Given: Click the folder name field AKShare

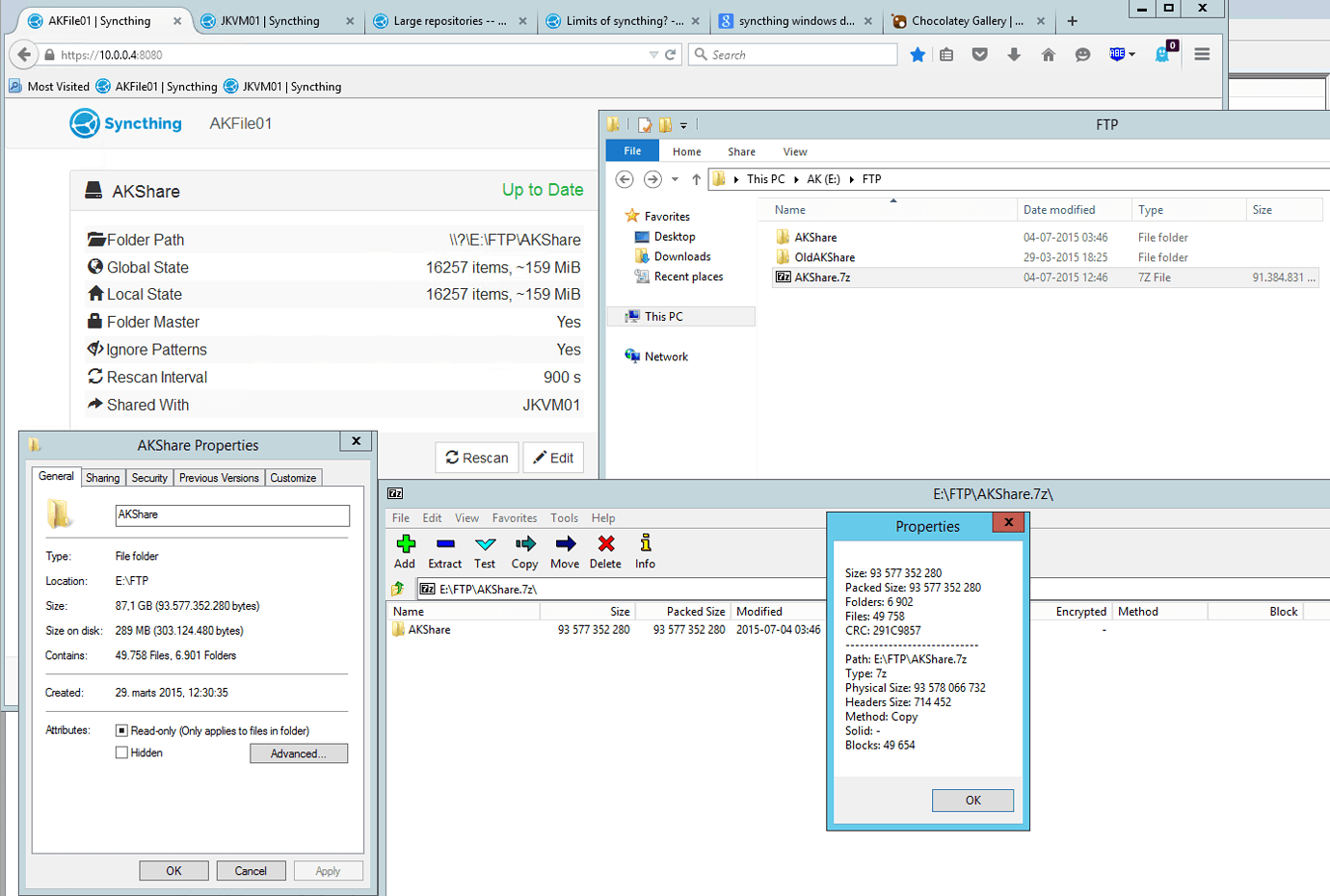Looking at the screenshot, I should 232,515.
